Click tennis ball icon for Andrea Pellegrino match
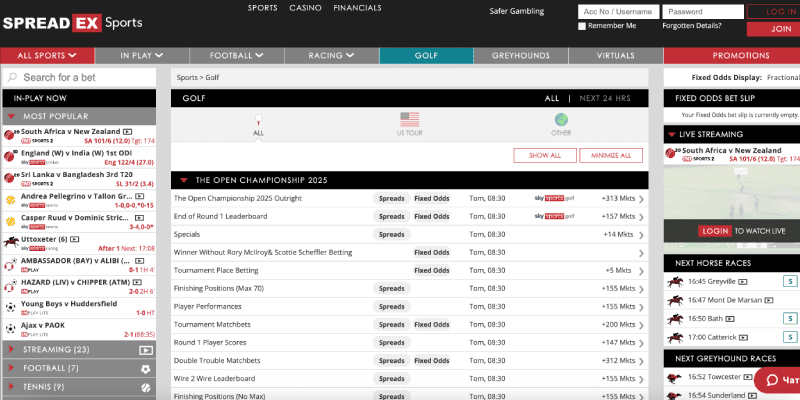This screenshot has width=800, height=400. pos(10,199)
